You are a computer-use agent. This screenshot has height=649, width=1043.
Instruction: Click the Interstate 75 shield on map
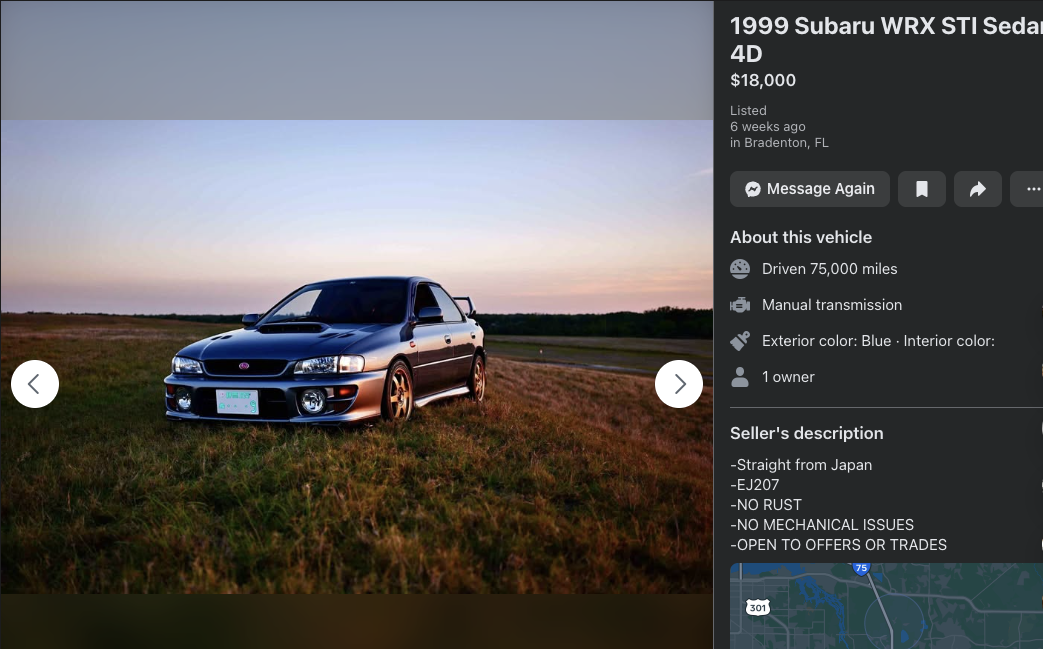tap(861, 569)
